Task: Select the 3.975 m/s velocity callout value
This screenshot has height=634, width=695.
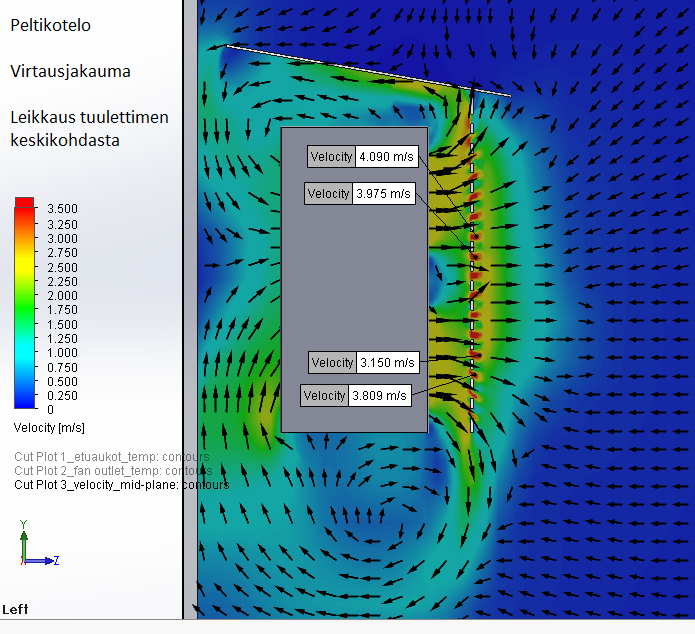Action: [x=384, y=194]
